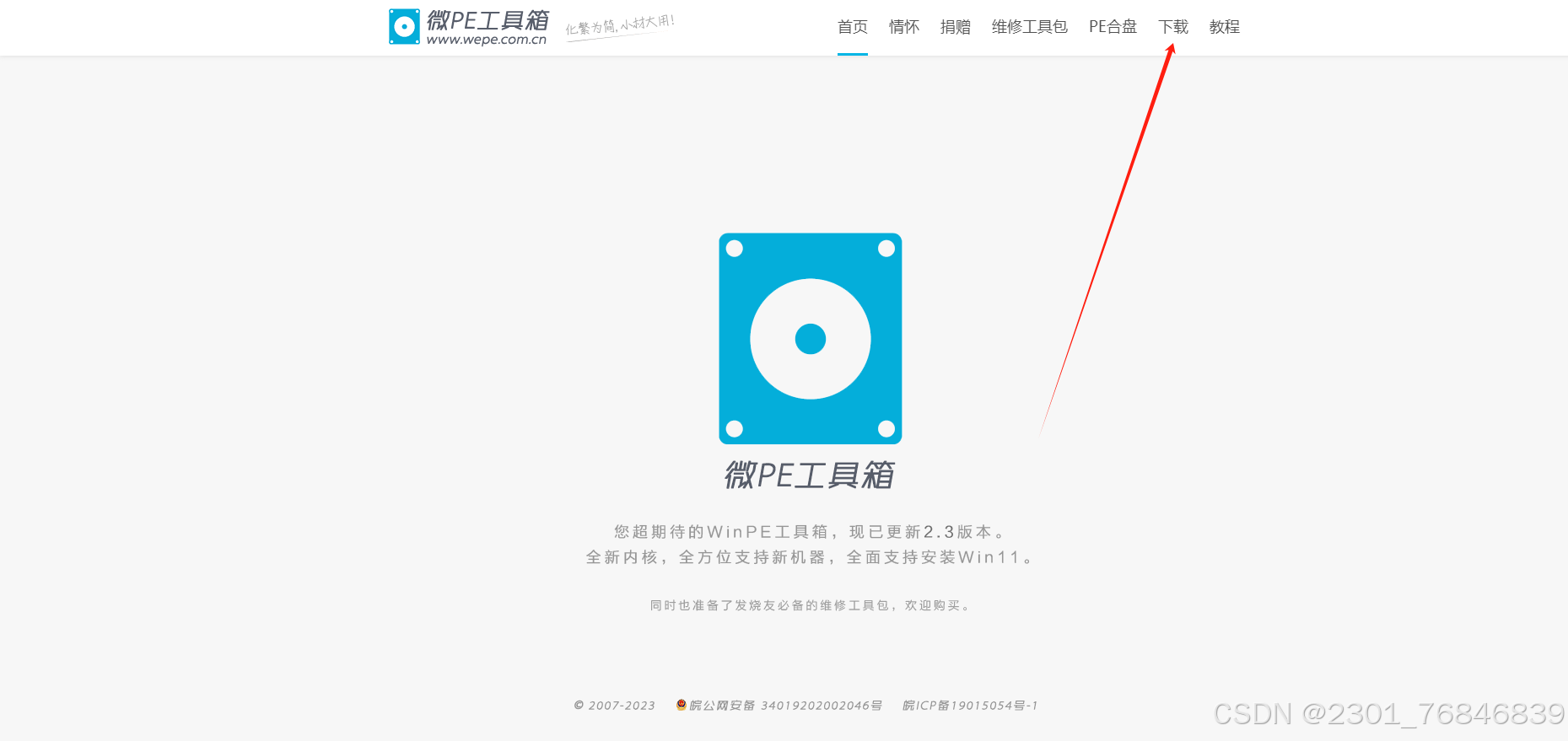Open the 维修工具包 menu item
This screenshot has width=1568, height=741.
[x=1030, y=27]
